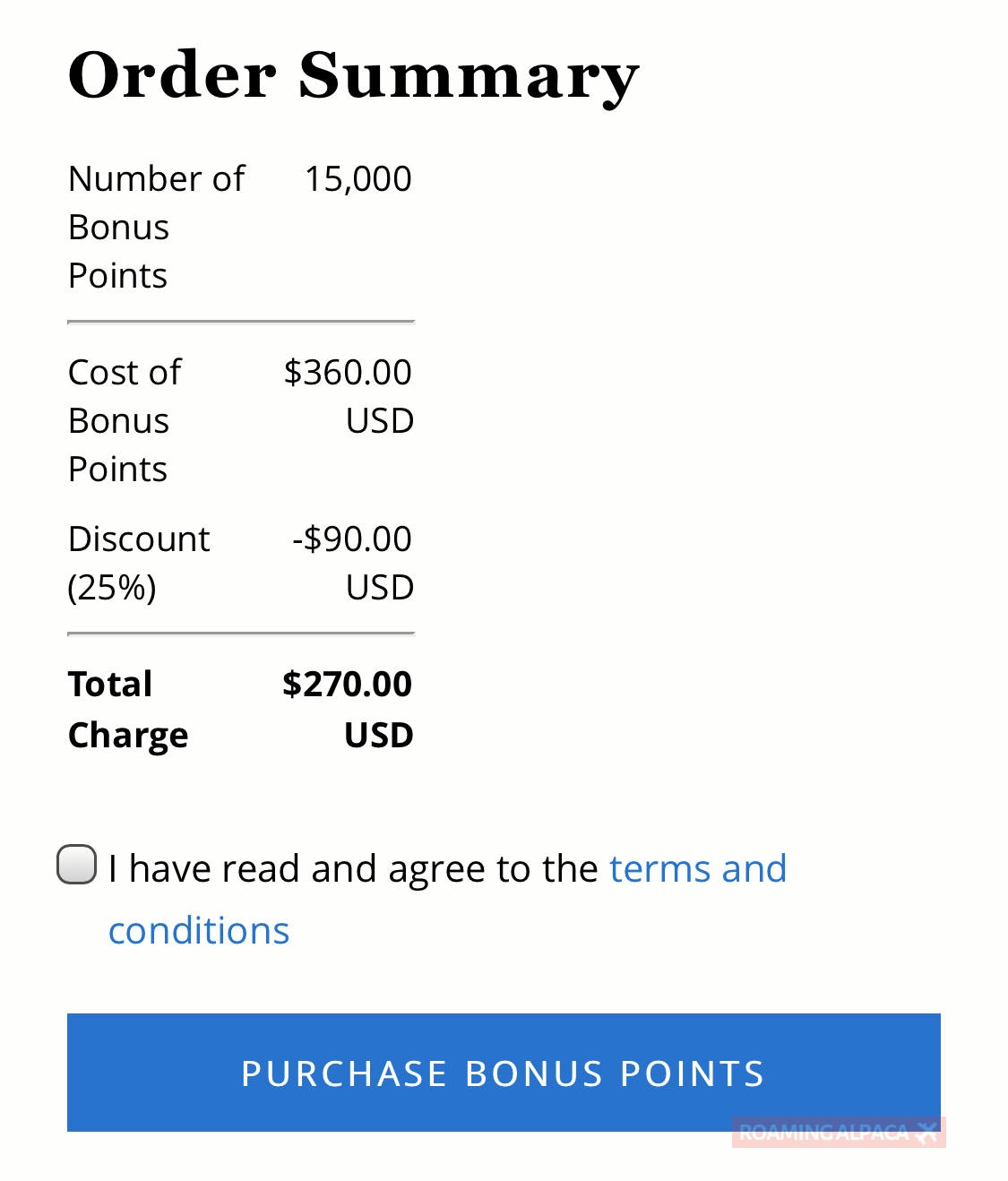Click the divider line above Total Charge
The image size is (1008, 1181).
(240, 634)
